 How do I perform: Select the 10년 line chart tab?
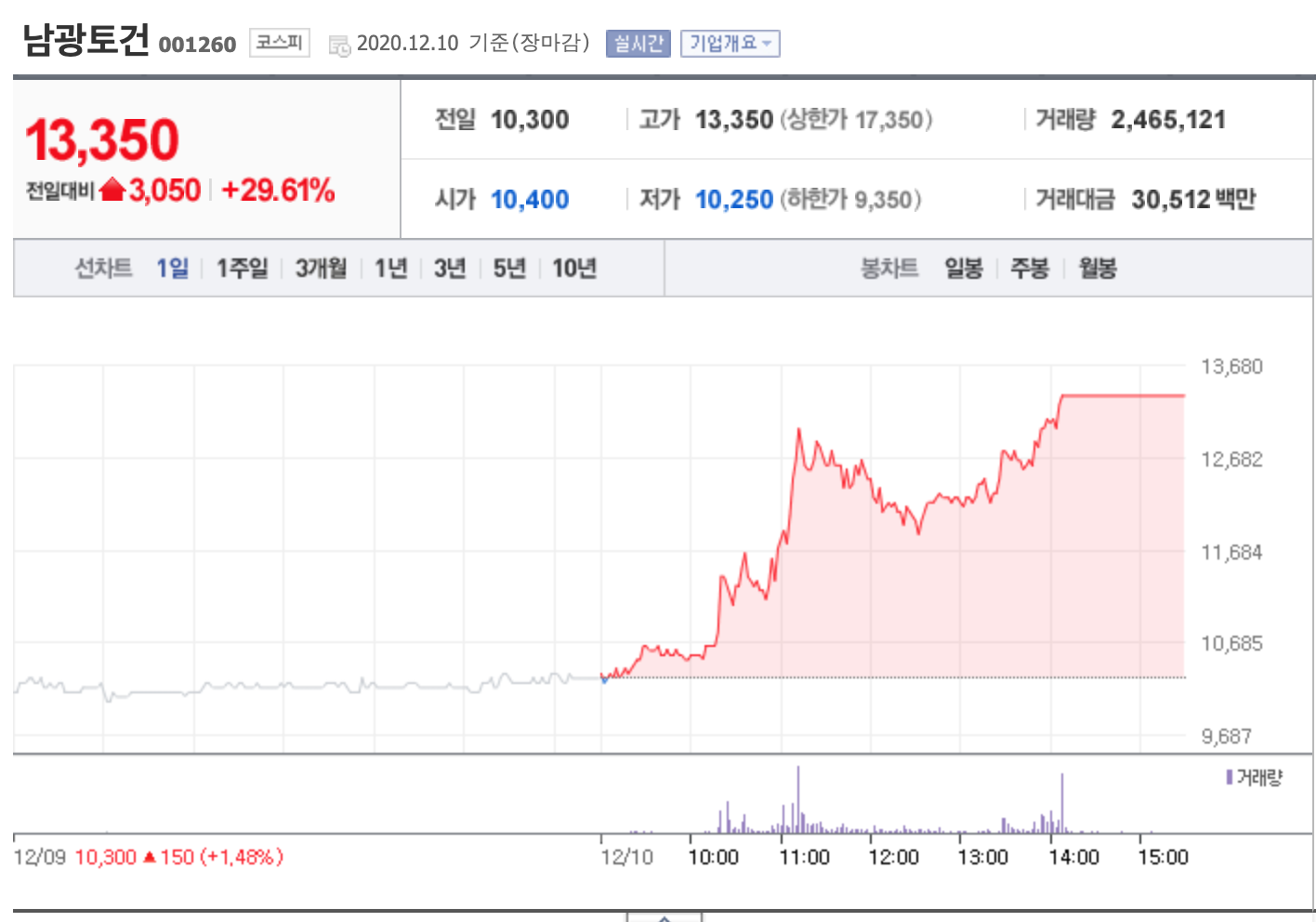click(x=574, y=269)
